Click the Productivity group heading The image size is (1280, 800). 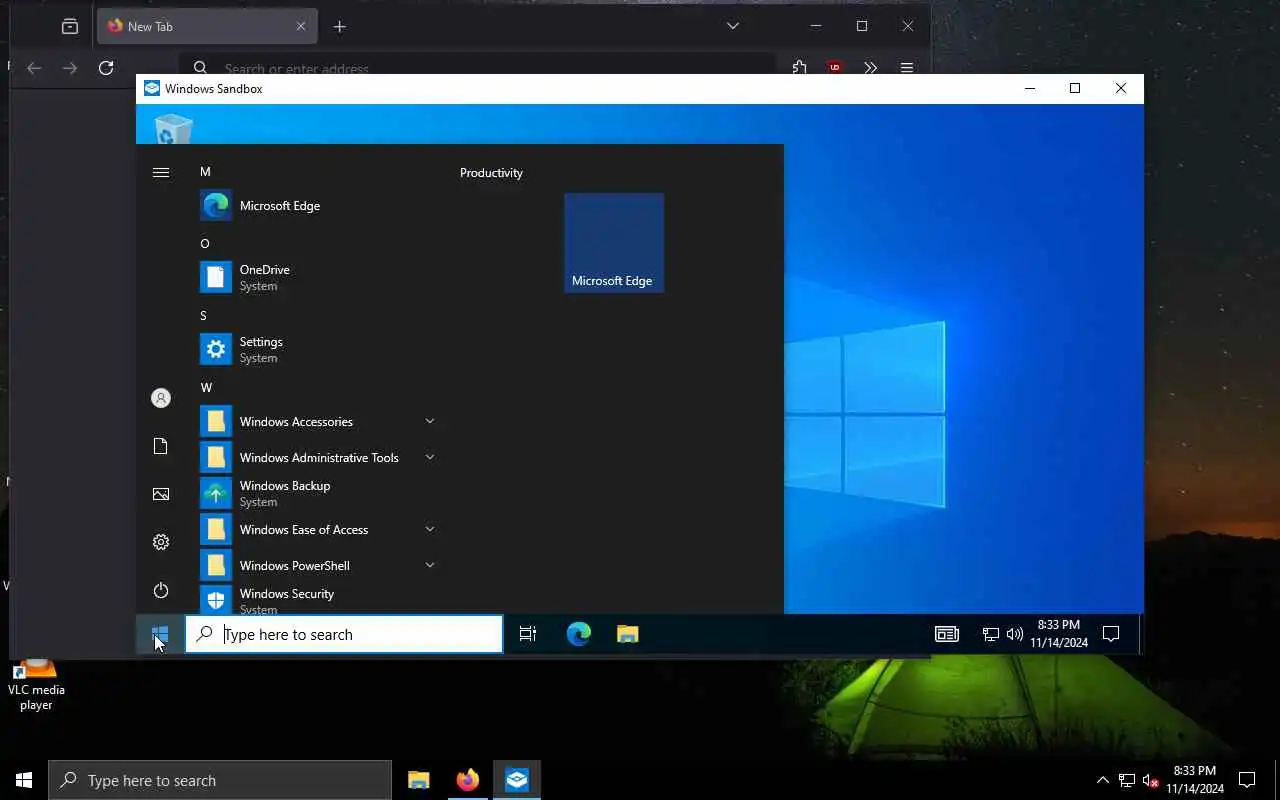(491, 173)
